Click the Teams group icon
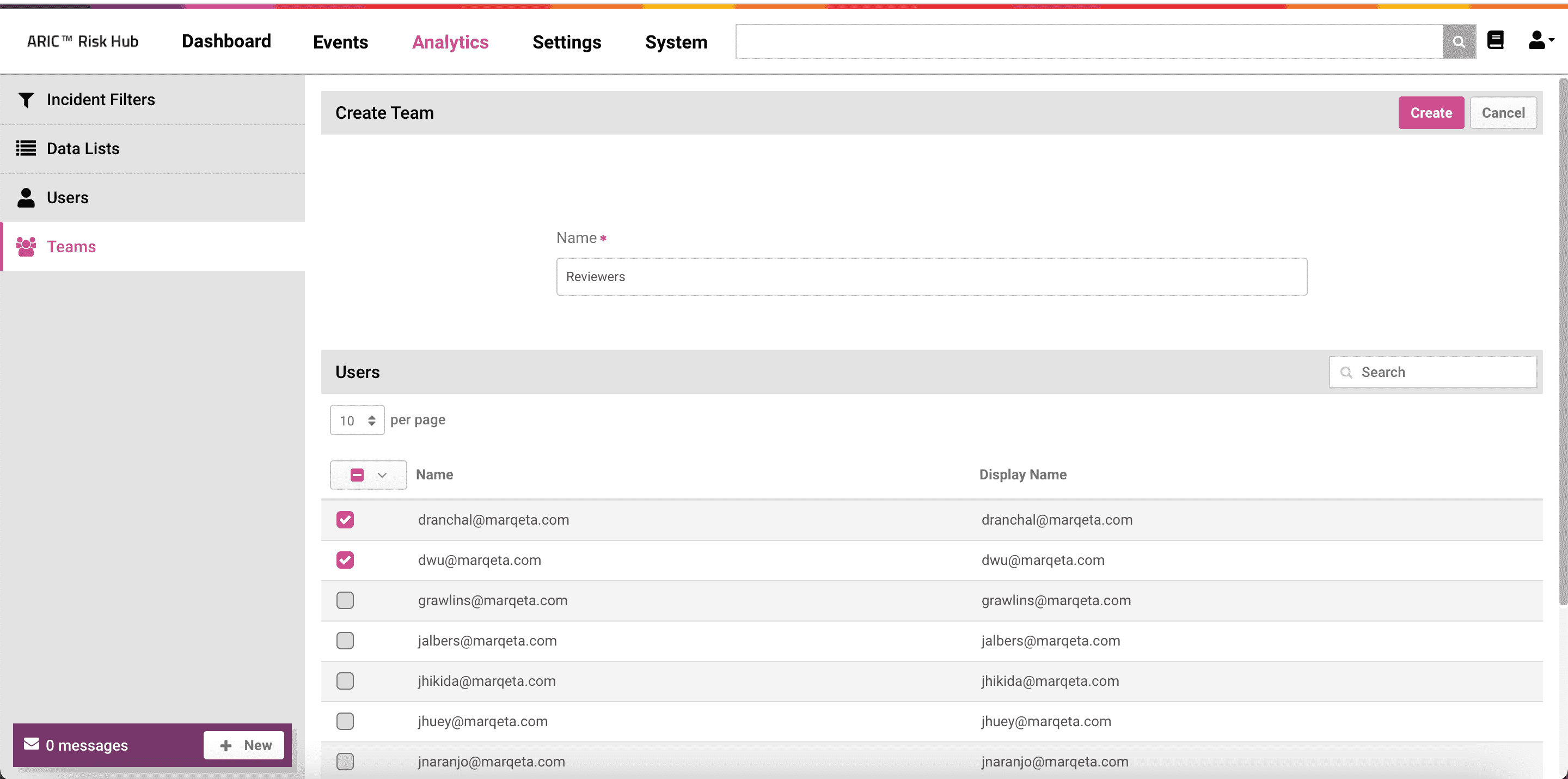1568x779 pixels. click(x=26, y=247)
